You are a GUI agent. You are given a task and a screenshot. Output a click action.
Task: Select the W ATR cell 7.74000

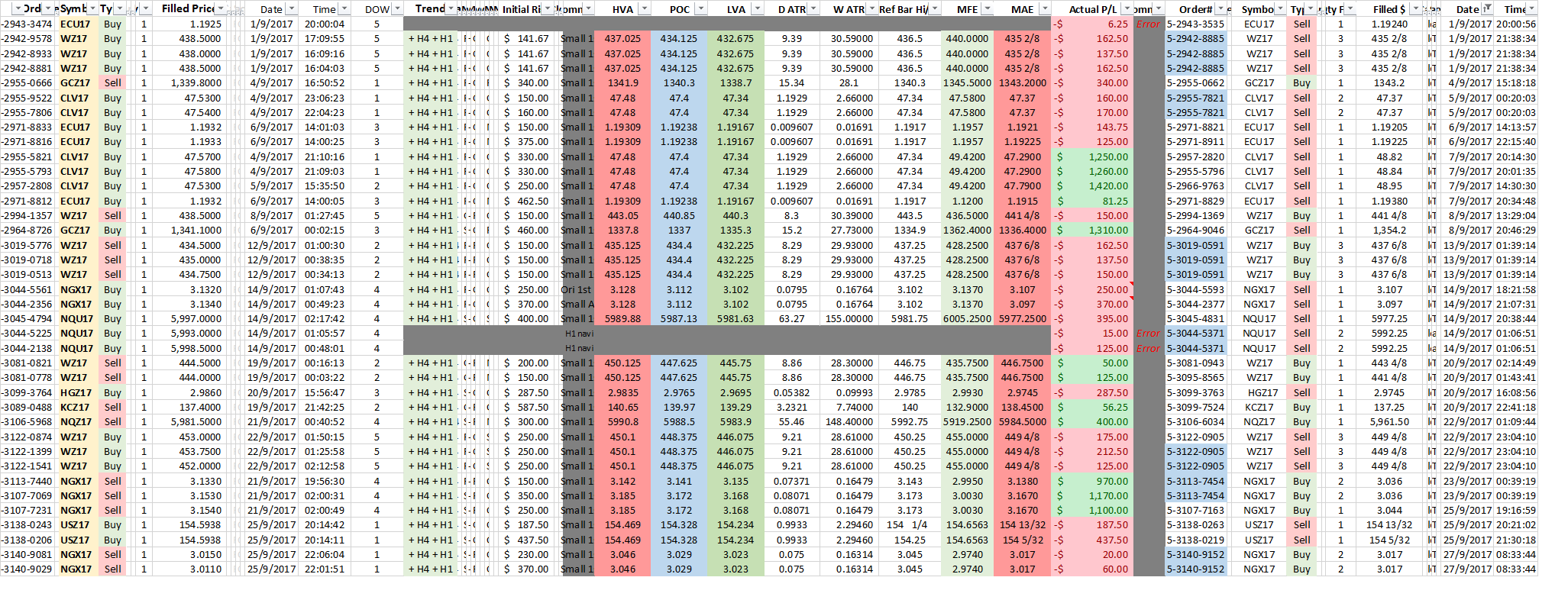click(849, 408)
